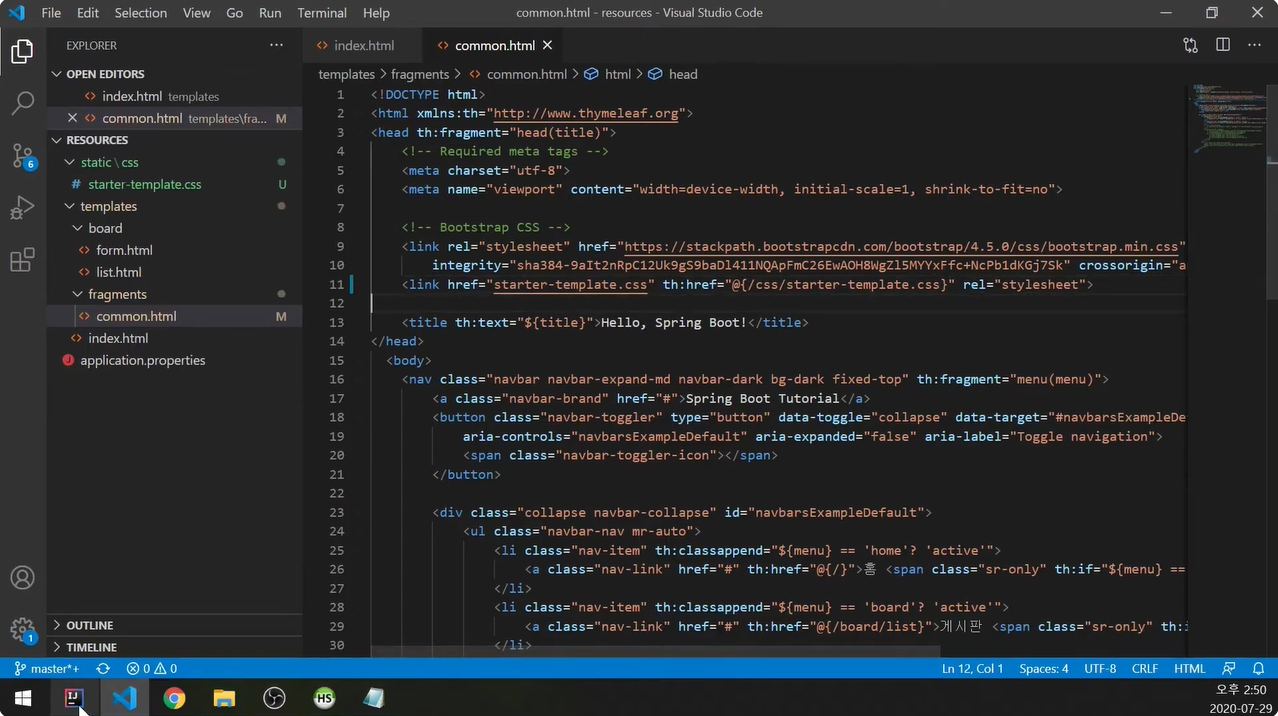Change file encoding UTF-8
Viewport: 1278px width, 716px height.
pos(1100,668)
